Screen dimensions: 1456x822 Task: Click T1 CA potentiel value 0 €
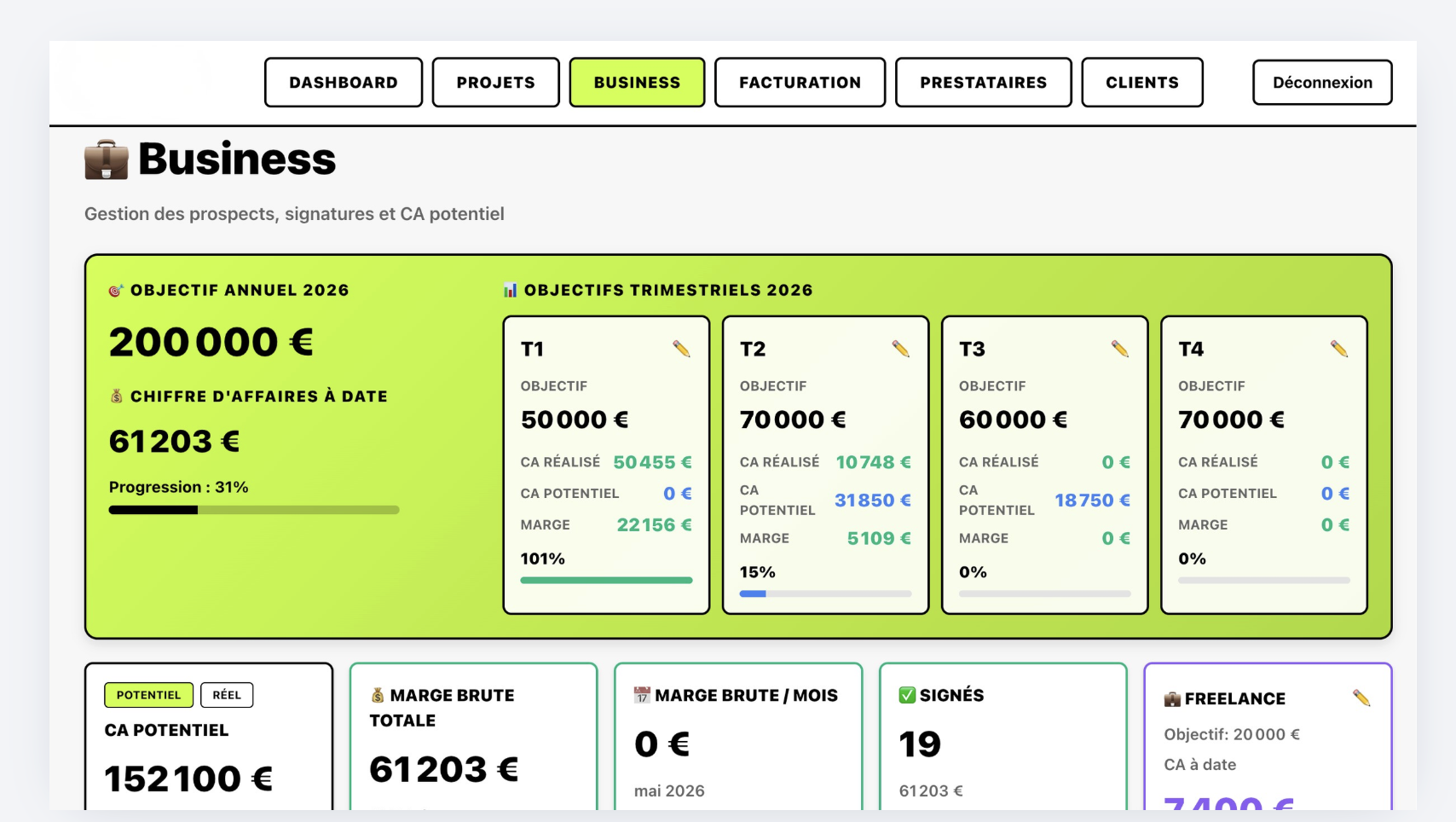pyautogui.click(x=678, y=494)
